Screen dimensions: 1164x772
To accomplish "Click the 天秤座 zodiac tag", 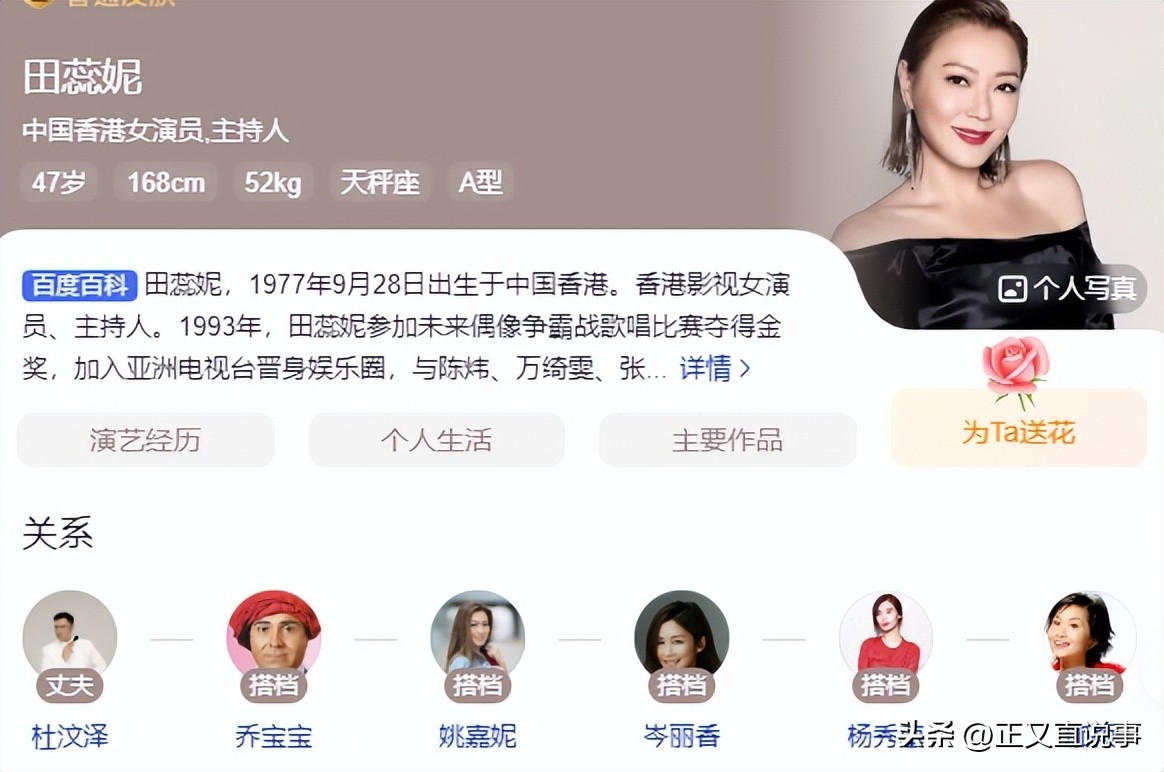I will pyautogui.click(x=380, y=182).
